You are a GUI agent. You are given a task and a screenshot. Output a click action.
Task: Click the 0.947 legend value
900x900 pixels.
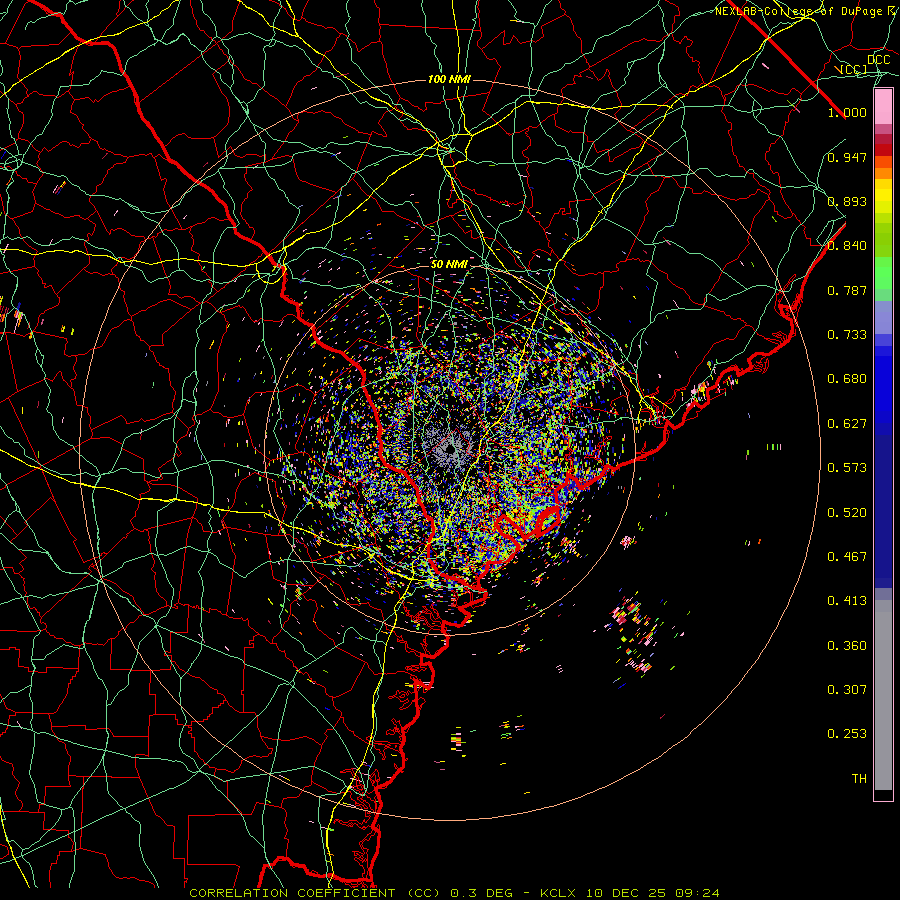tap(847, 157)
